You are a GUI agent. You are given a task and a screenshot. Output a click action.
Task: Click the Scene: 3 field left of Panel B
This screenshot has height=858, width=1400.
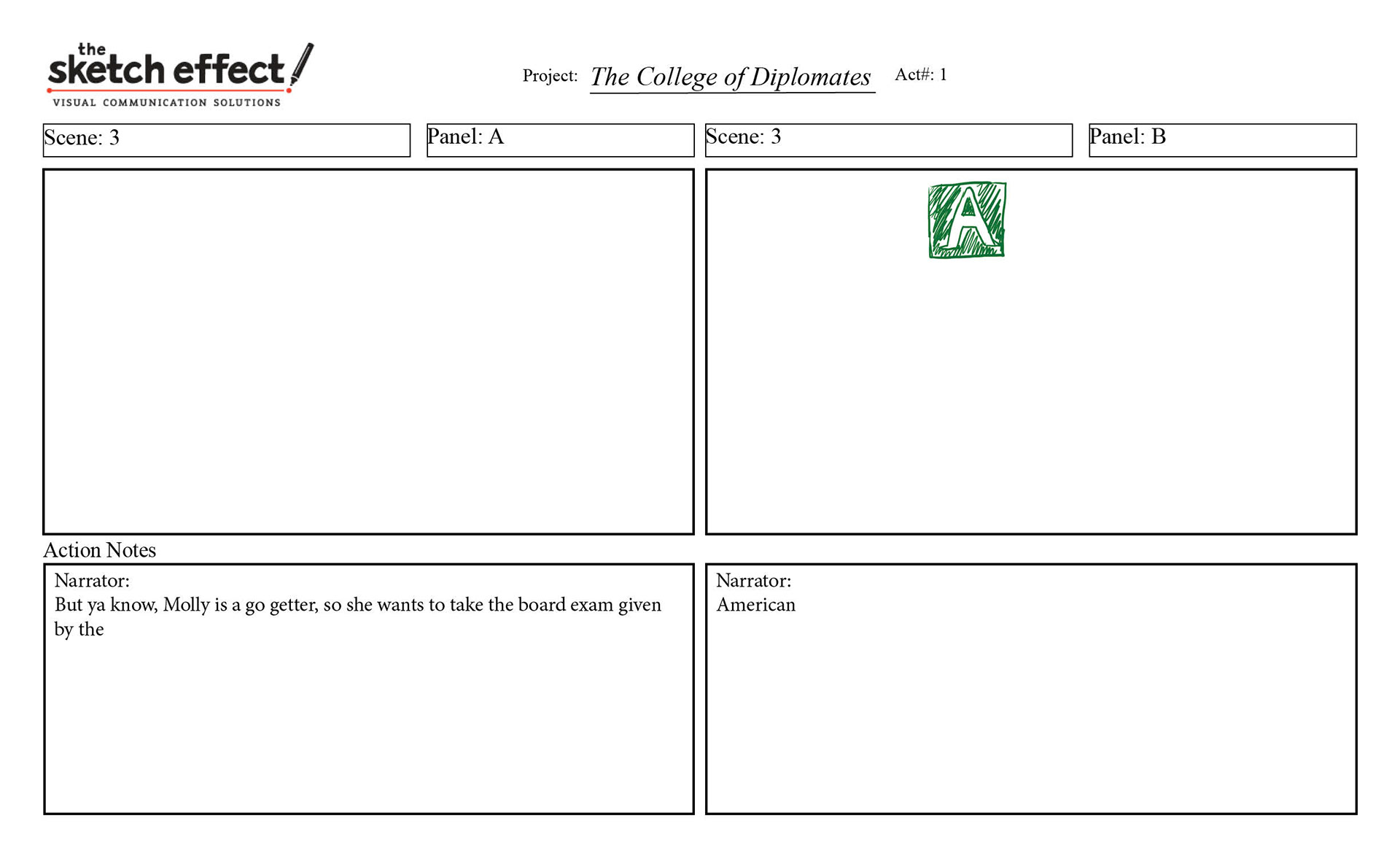coord(888,140)
